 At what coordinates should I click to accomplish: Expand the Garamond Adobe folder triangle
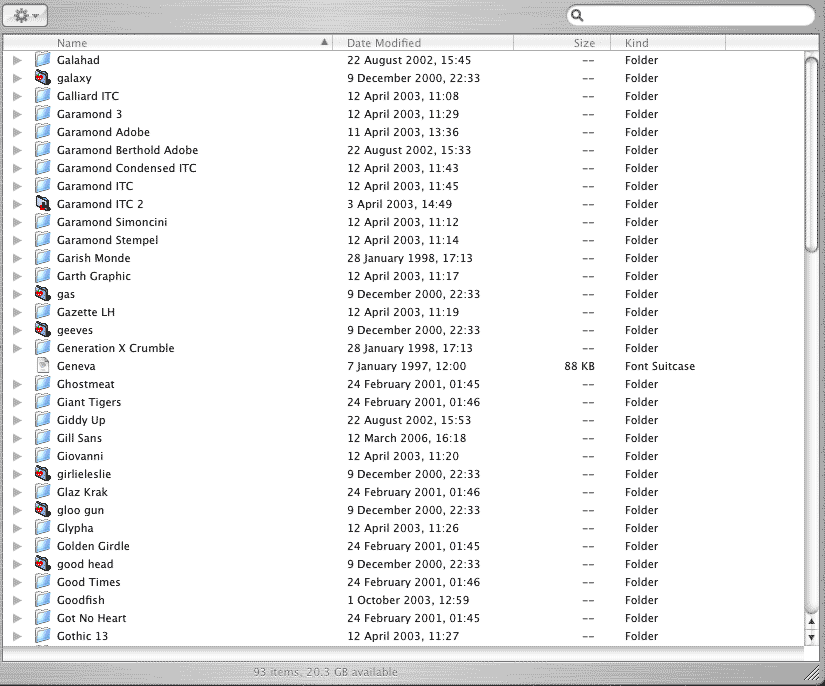[x=17, y=132]
